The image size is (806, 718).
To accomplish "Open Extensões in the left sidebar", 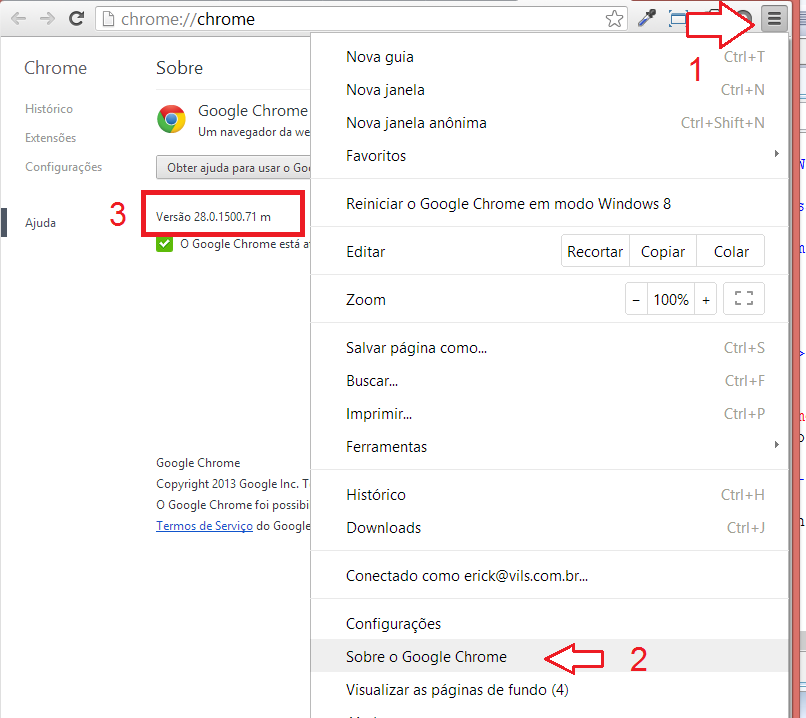I will click(x=50, y=138).
